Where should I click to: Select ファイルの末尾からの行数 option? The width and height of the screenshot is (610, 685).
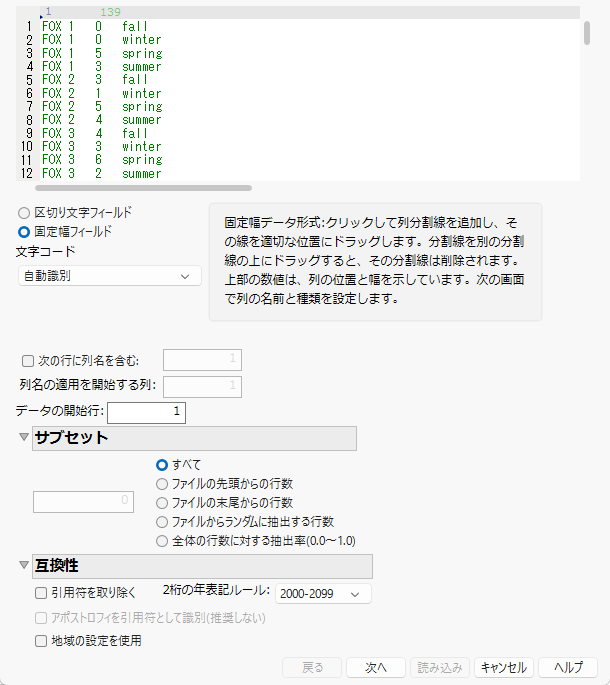point(162,503)
